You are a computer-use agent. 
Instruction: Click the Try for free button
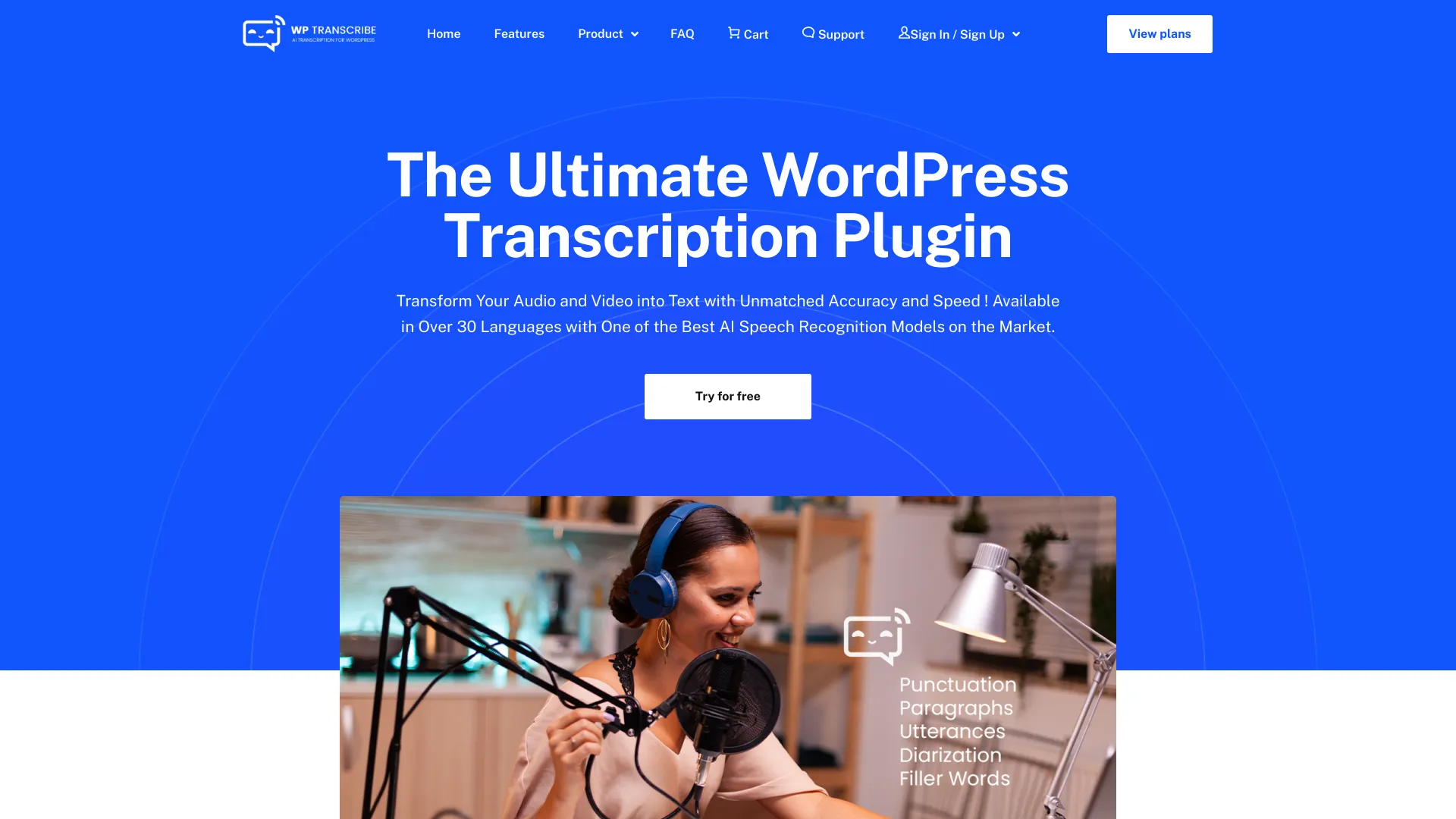(728, 396)
